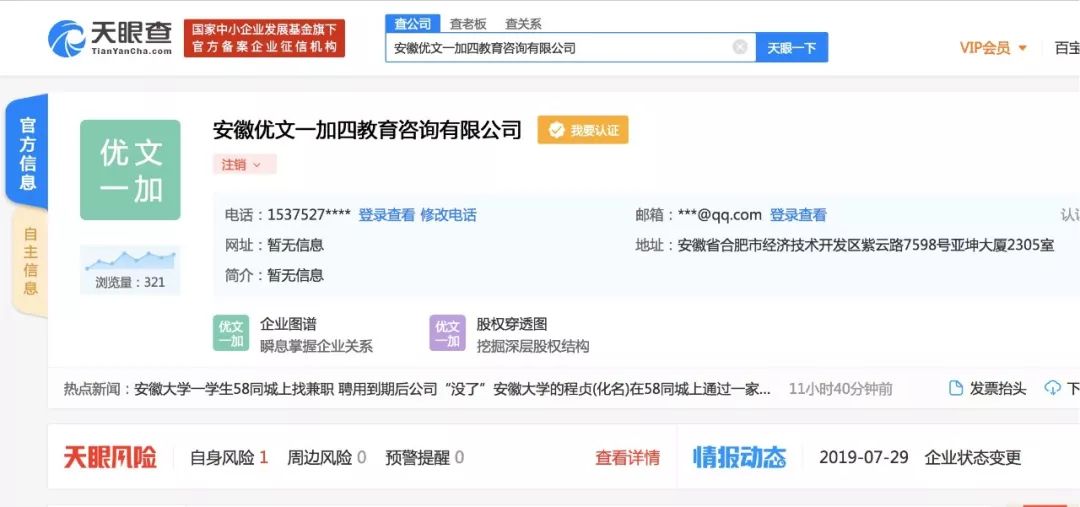Click the 天眼风险 heading
The height and width of the screenshot is (507, 1080).
(110, 457)
